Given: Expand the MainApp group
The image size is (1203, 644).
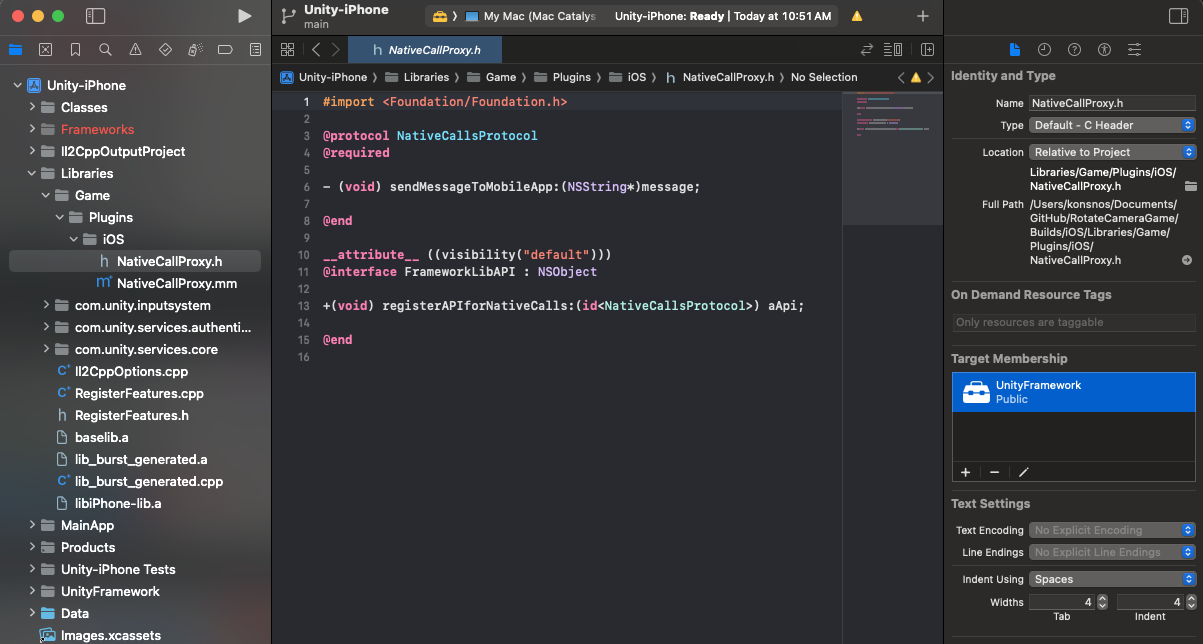Looking at the screenshot, I should 32,525.
